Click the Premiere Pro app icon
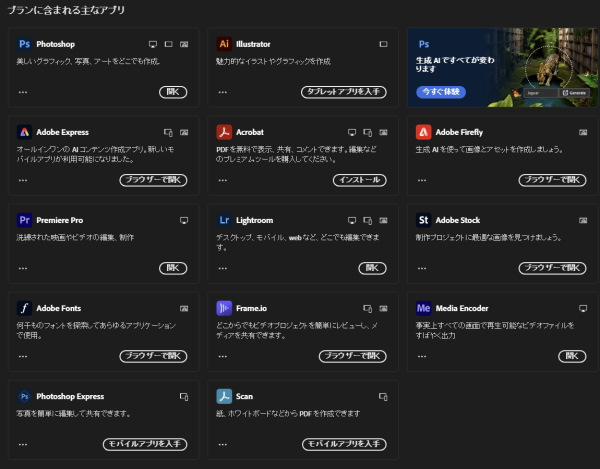Screen dimensions: 600x469 [24, 220]
